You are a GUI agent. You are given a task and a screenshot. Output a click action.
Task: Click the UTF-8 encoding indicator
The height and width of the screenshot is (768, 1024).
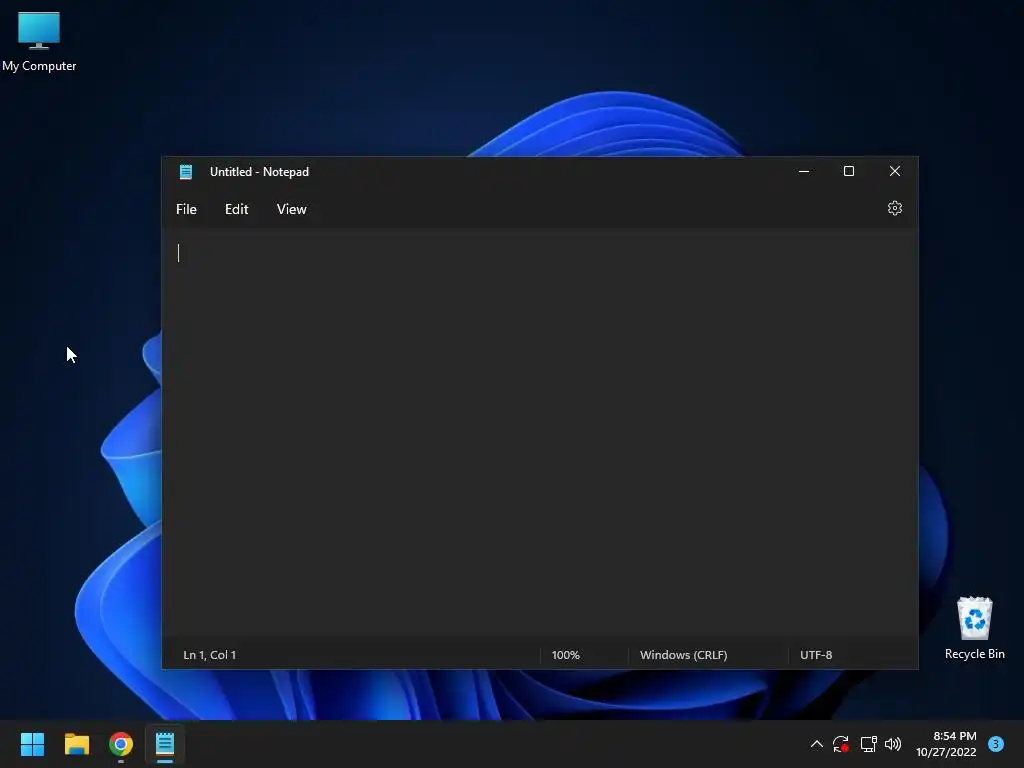(x=816, y=654)
